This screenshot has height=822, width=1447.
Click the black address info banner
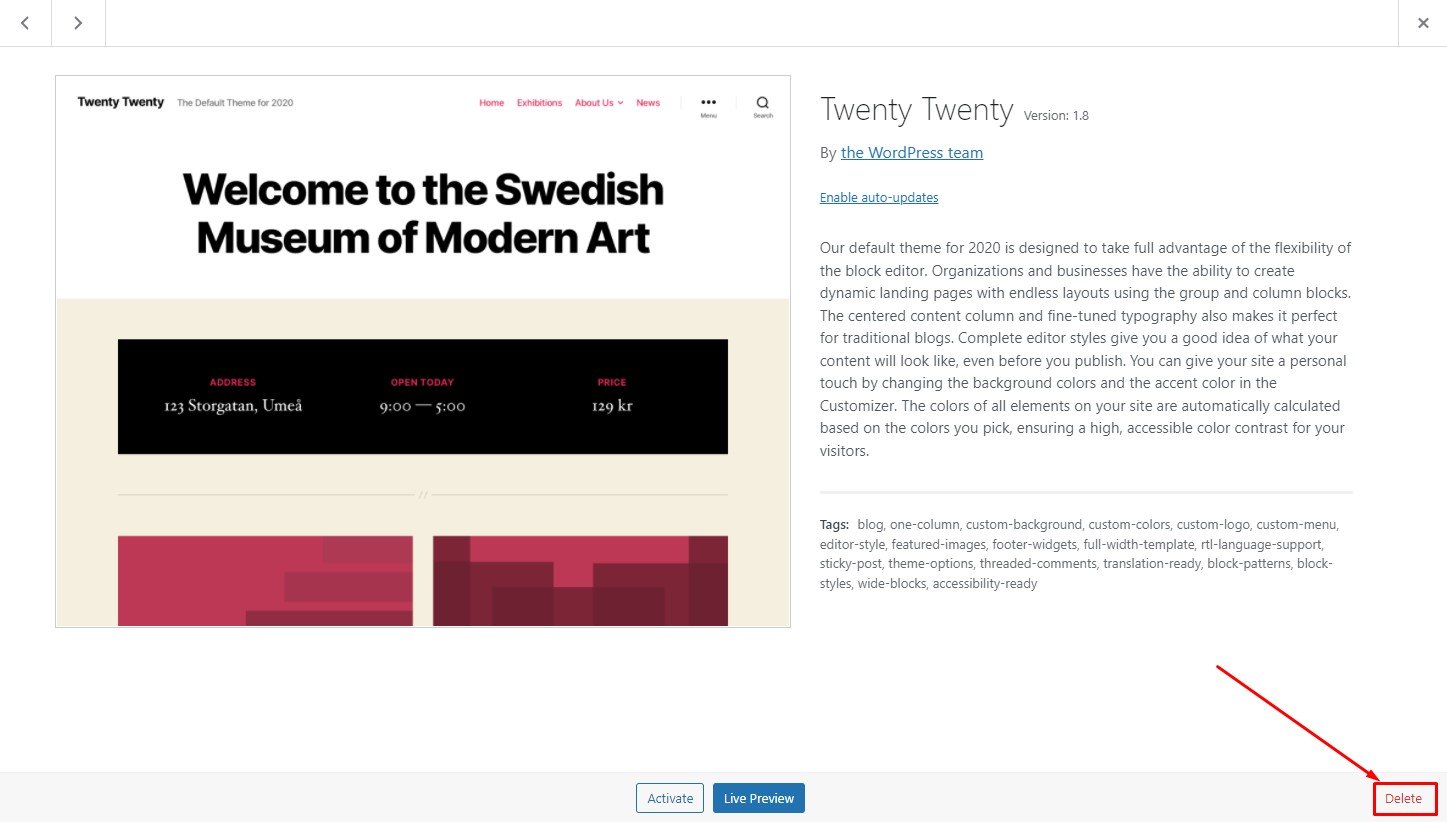click(x=423, y=397)
